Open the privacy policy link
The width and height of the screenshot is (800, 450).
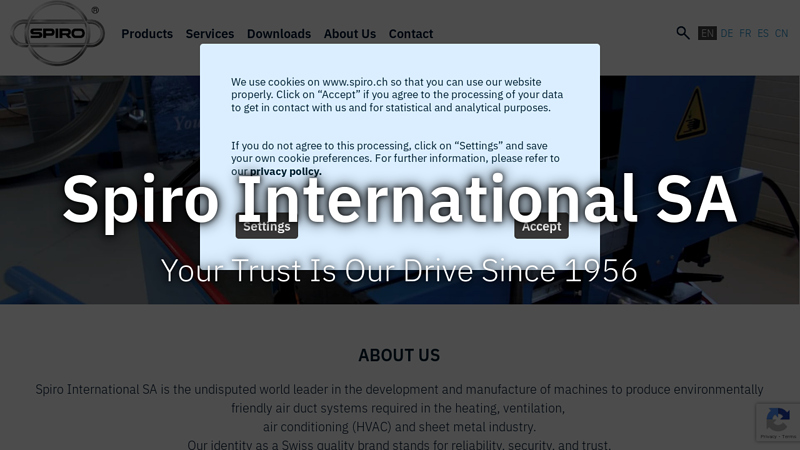pyautogui.click(x=286, y=171)
